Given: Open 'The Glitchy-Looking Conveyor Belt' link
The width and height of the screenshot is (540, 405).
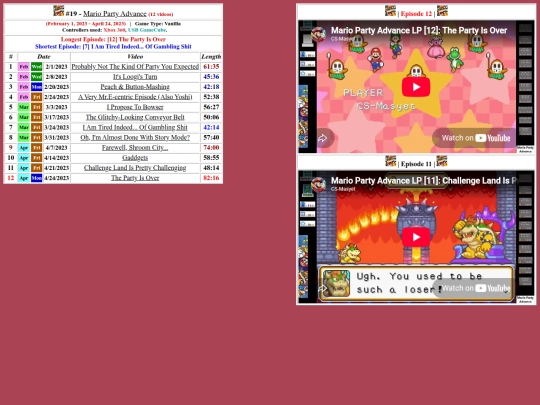Looking at the screenshot, I should tap(135, 117).
